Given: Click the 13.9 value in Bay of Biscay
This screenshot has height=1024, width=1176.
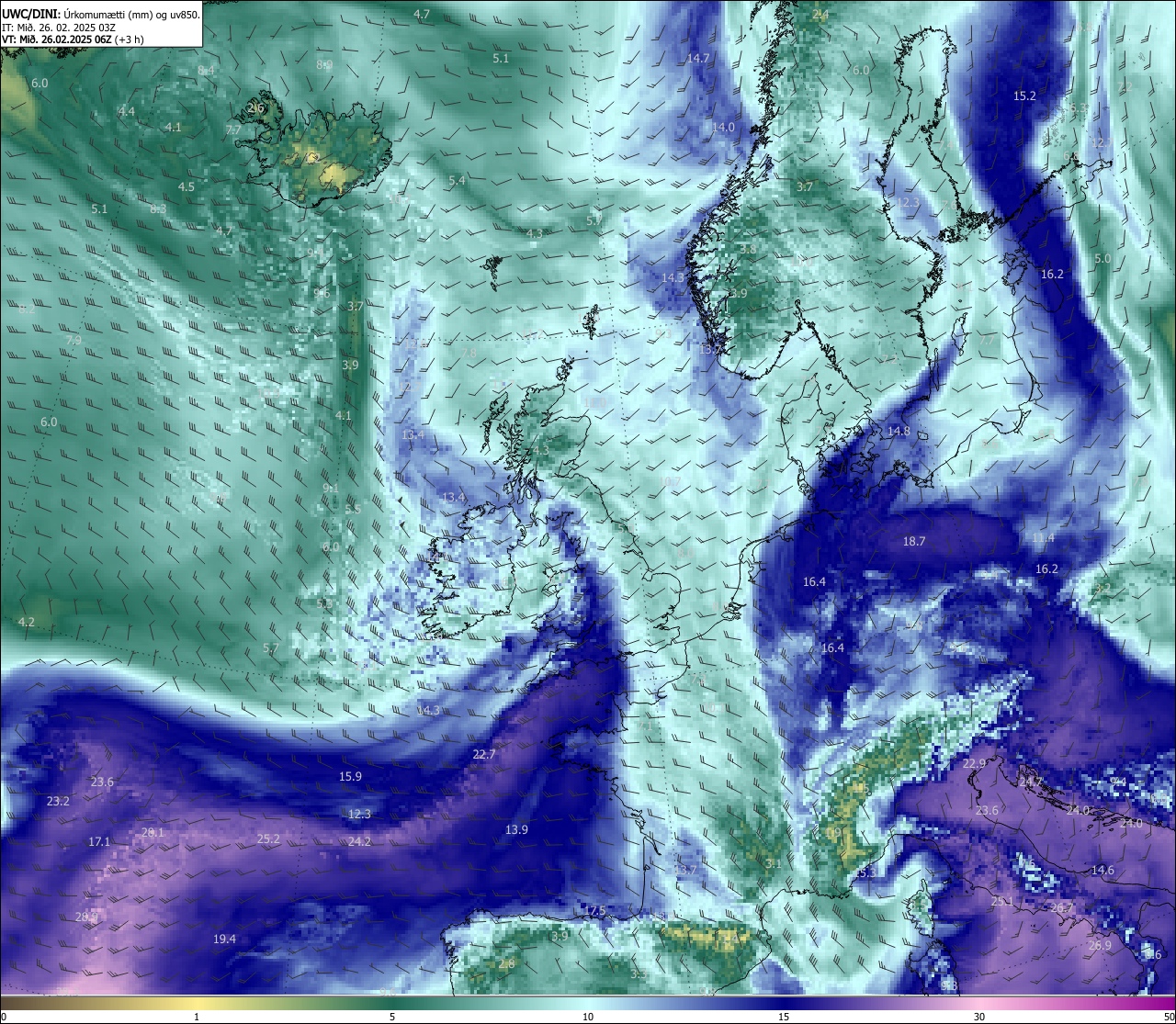Looking at the screenshot, I should click(516, 830).
